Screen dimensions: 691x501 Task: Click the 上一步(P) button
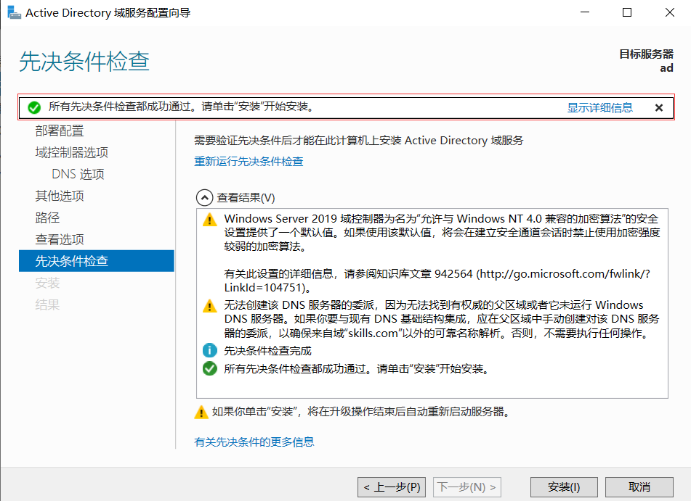pyautogui.click(x=391, y=487)
